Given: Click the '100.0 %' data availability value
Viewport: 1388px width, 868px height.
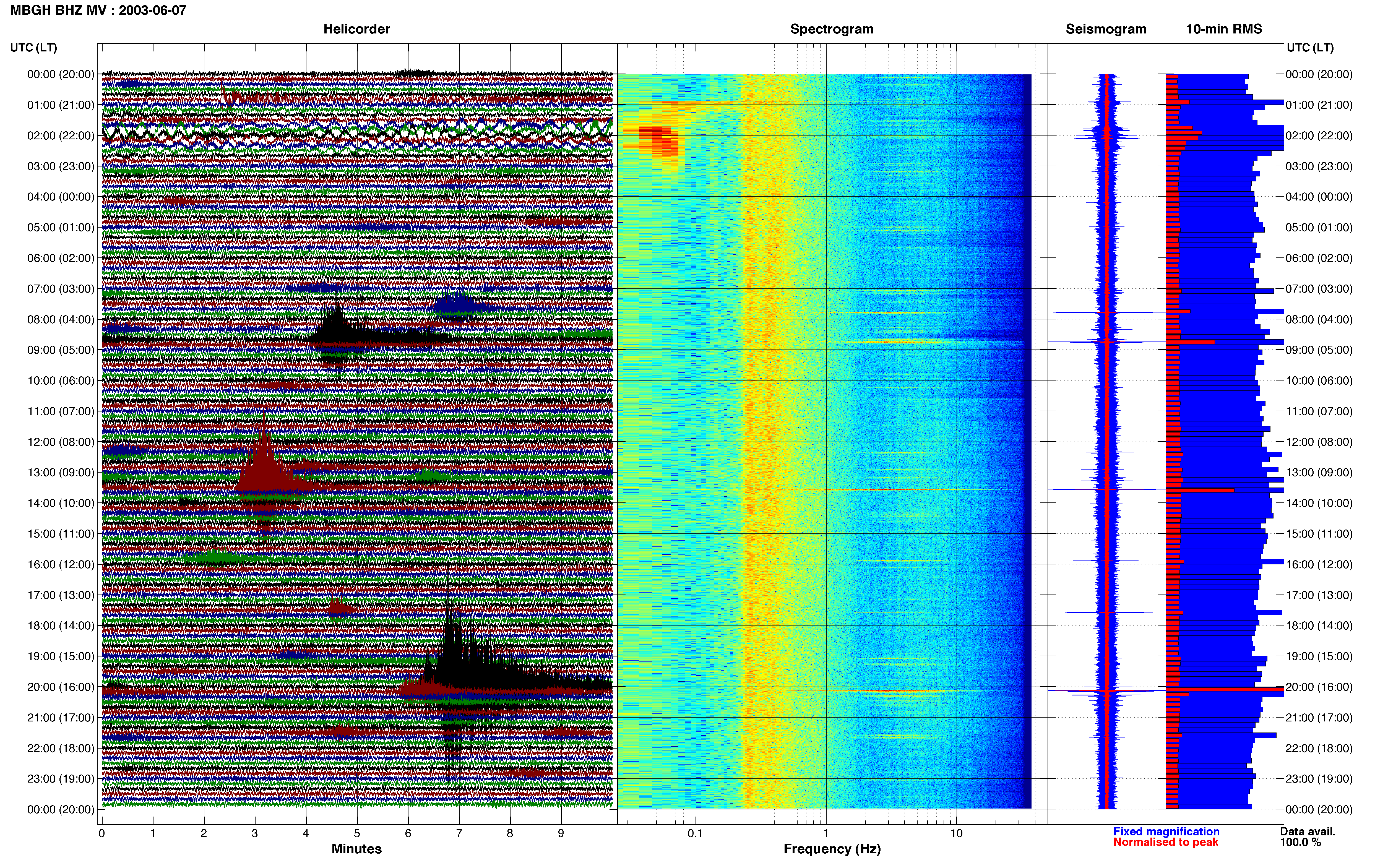Looking at the screenshot, I should click(x=1300, y=842).
